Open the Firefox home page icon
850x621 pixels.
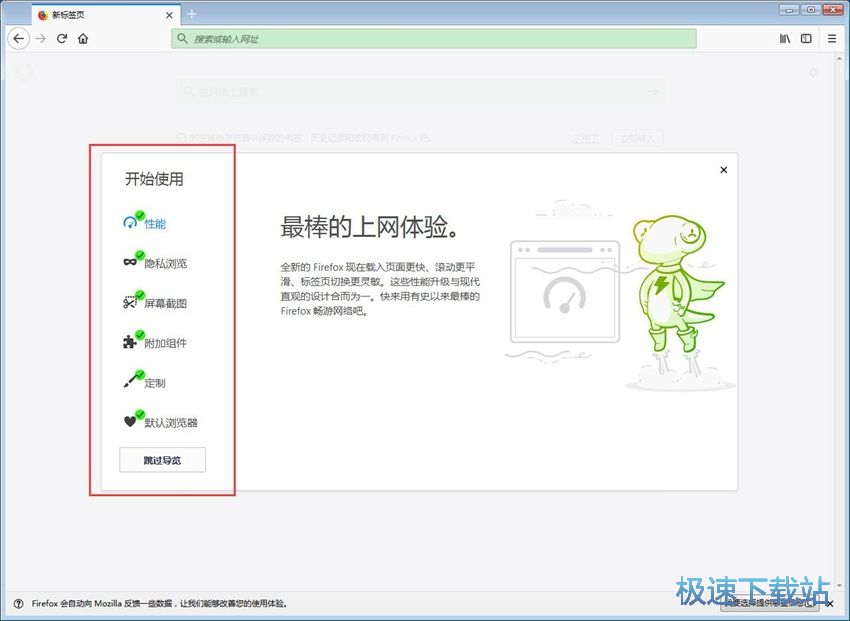tap(83, 38)
